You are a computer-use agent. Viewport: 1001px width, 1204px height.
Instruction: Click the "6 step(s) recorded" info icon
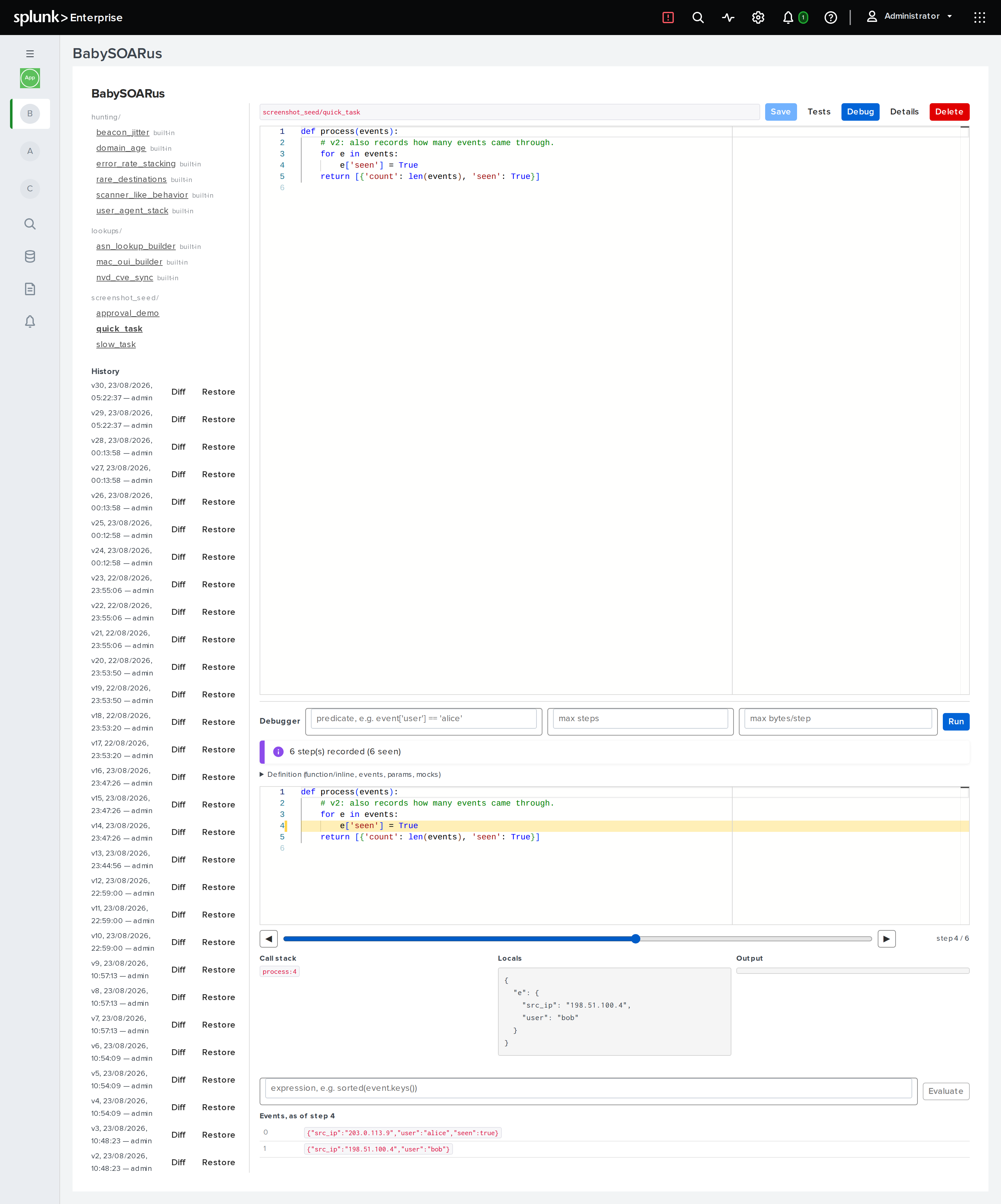click(x=278, y=752)
